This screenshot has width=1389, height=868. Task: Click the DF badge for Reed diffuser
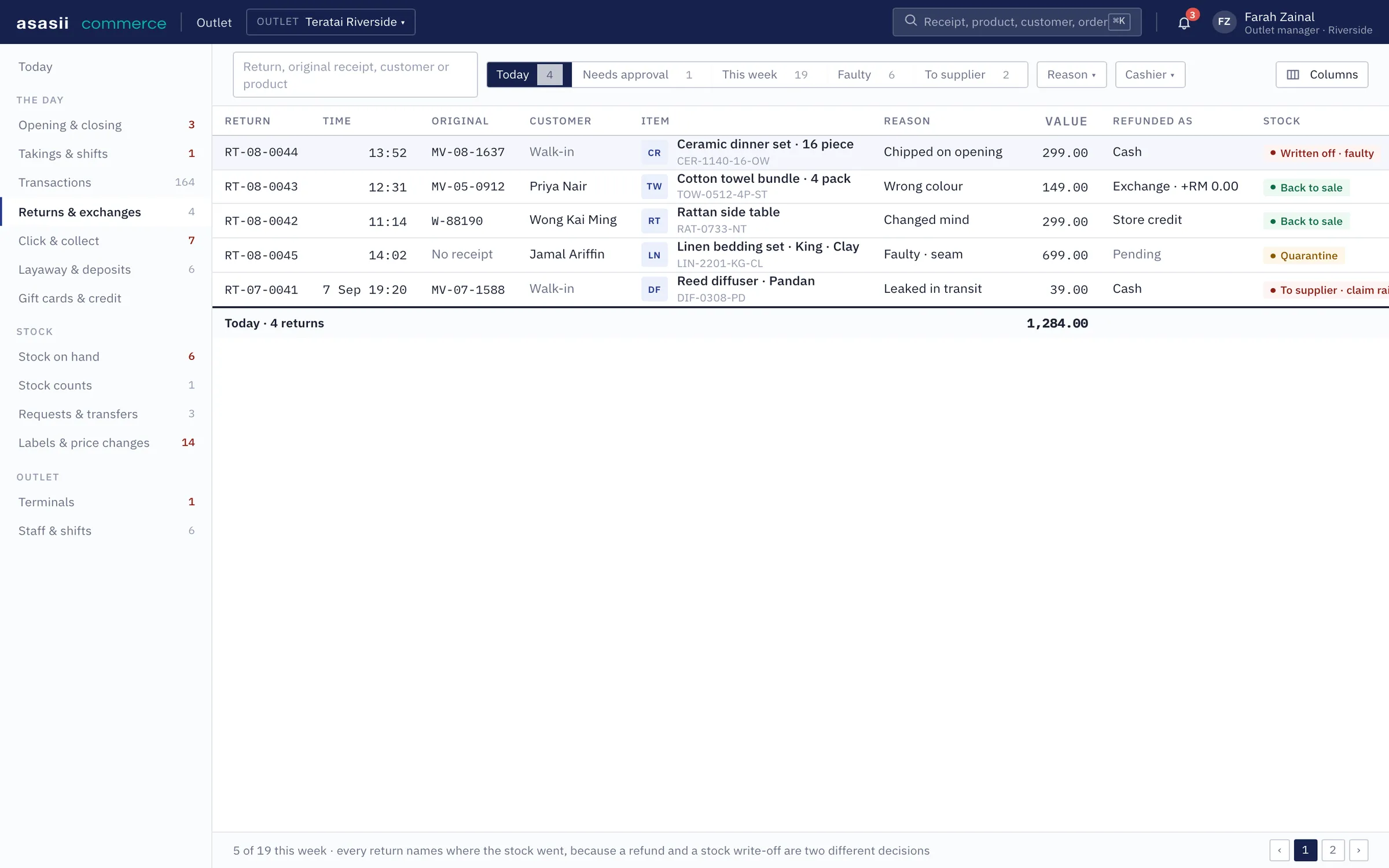coord(654,289)
